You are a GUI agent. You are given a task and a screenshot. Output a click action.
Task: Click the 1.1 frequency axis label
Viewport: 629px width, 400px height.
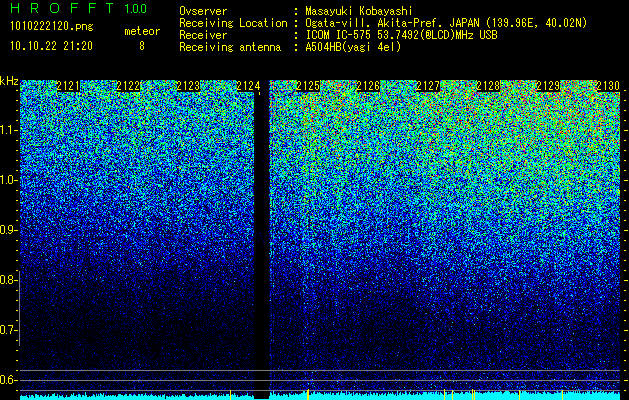click(8, 130)
